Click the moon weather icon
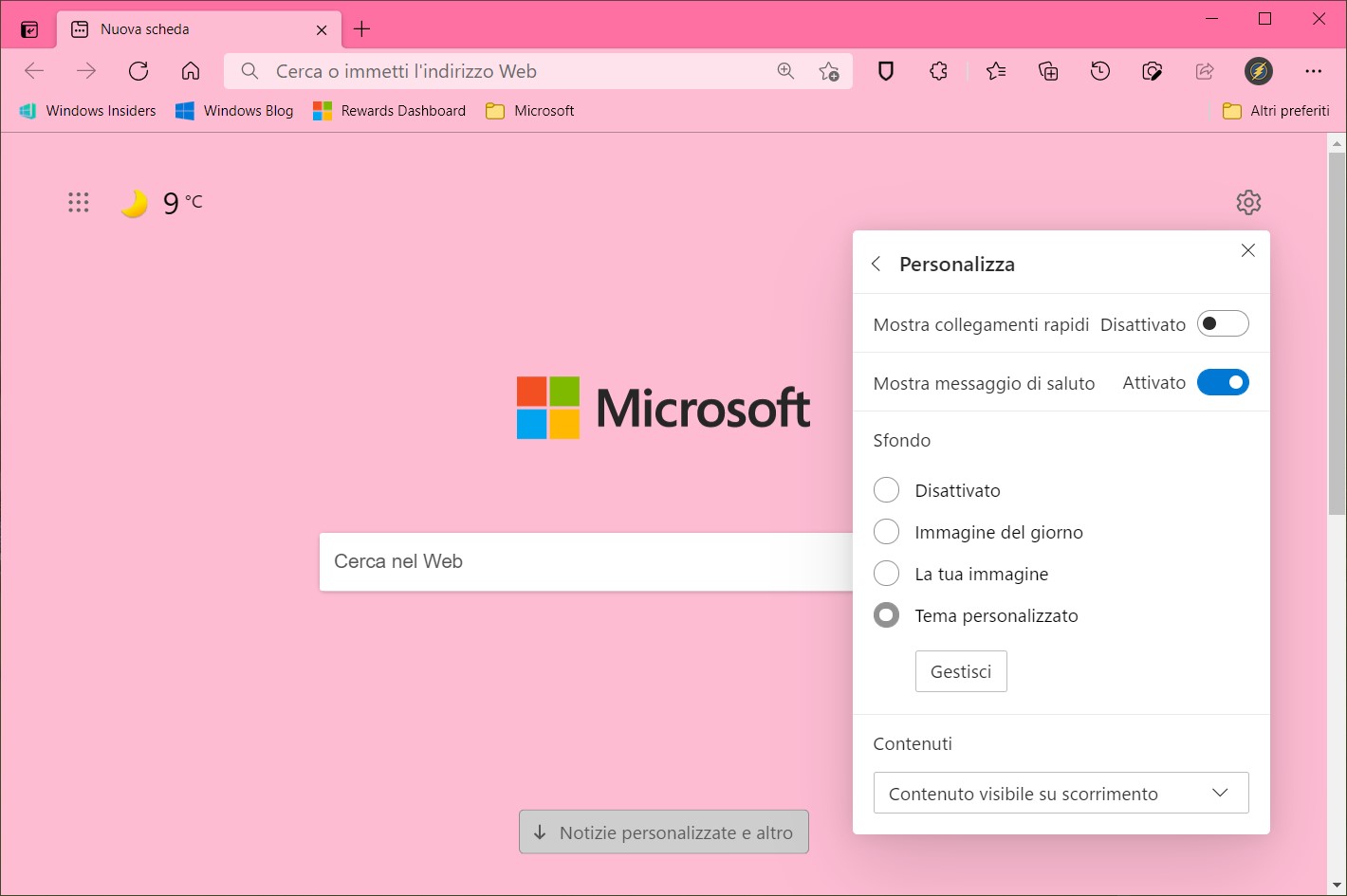 (x=135, y=203)
